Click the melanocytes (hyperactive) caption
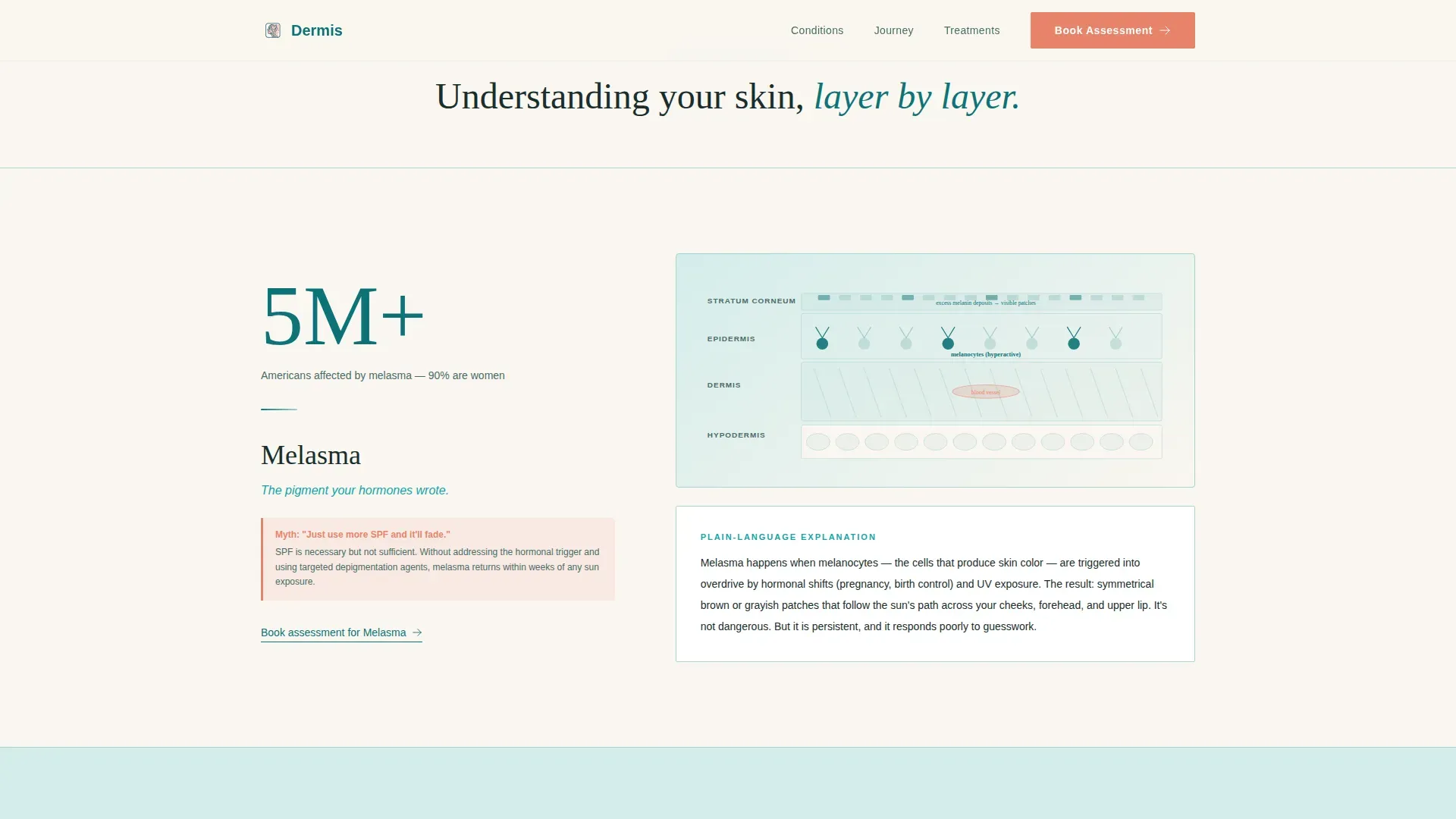 (x=986, y=354)
